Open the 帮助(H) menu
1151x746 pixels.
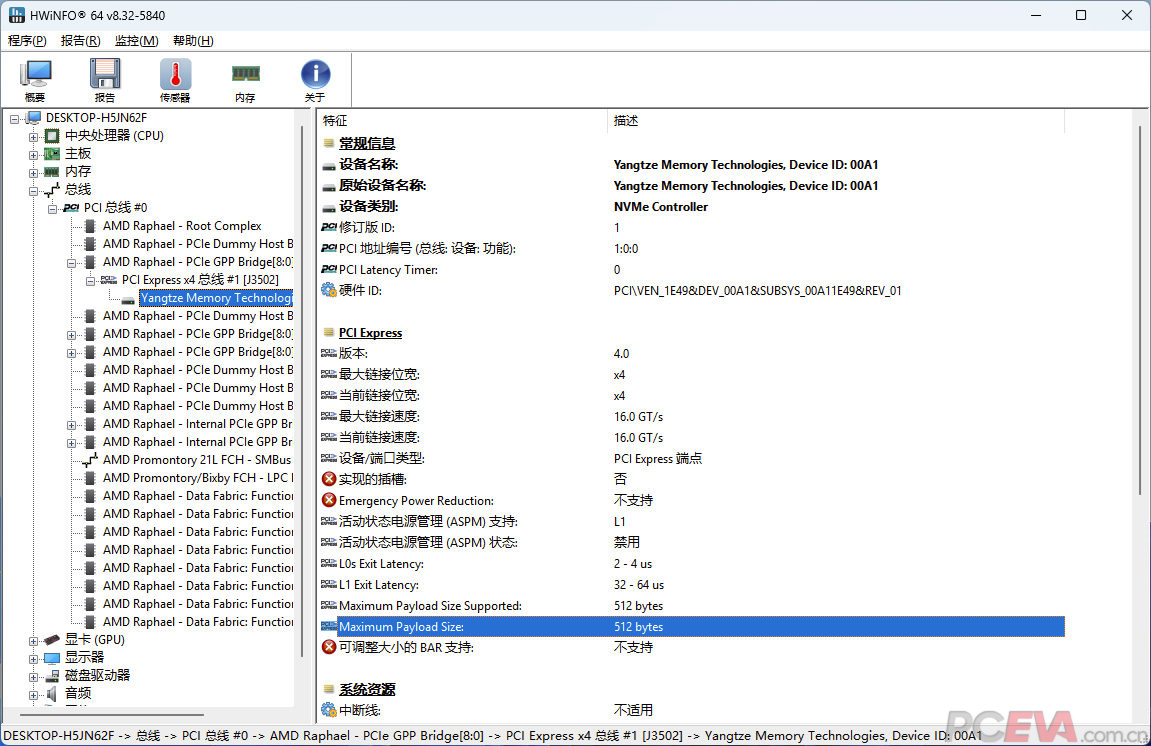point(193,41)
